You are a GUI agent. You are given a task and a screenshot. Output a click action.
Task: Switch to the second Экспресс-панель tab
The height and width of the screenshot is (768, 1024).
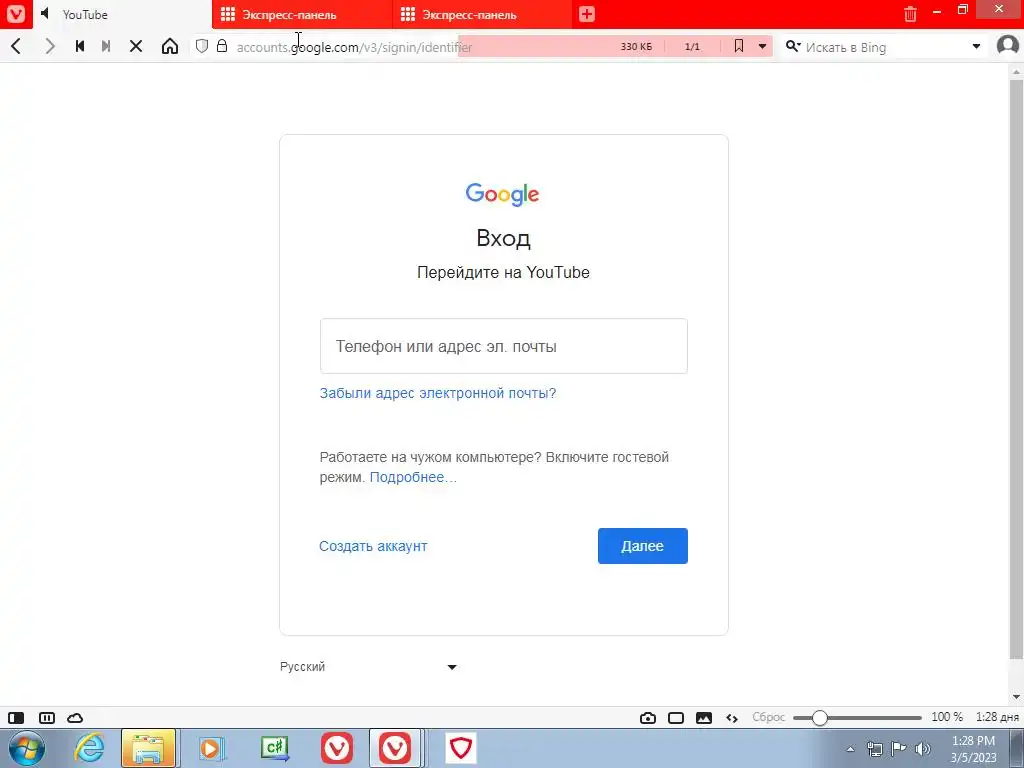(x=482, y=14)
